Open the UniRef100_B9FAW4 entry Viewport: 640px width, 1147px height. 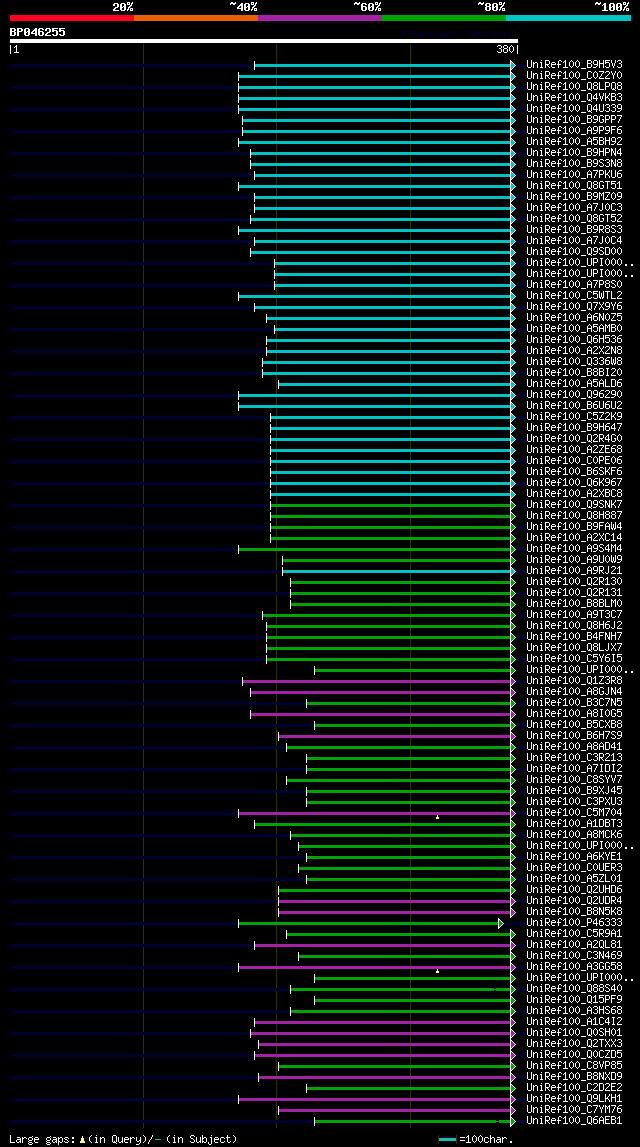(574, 527)
